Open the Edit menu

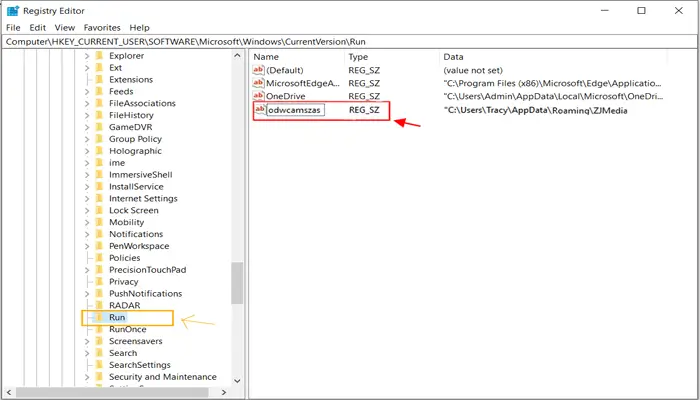tap(38, 27)
